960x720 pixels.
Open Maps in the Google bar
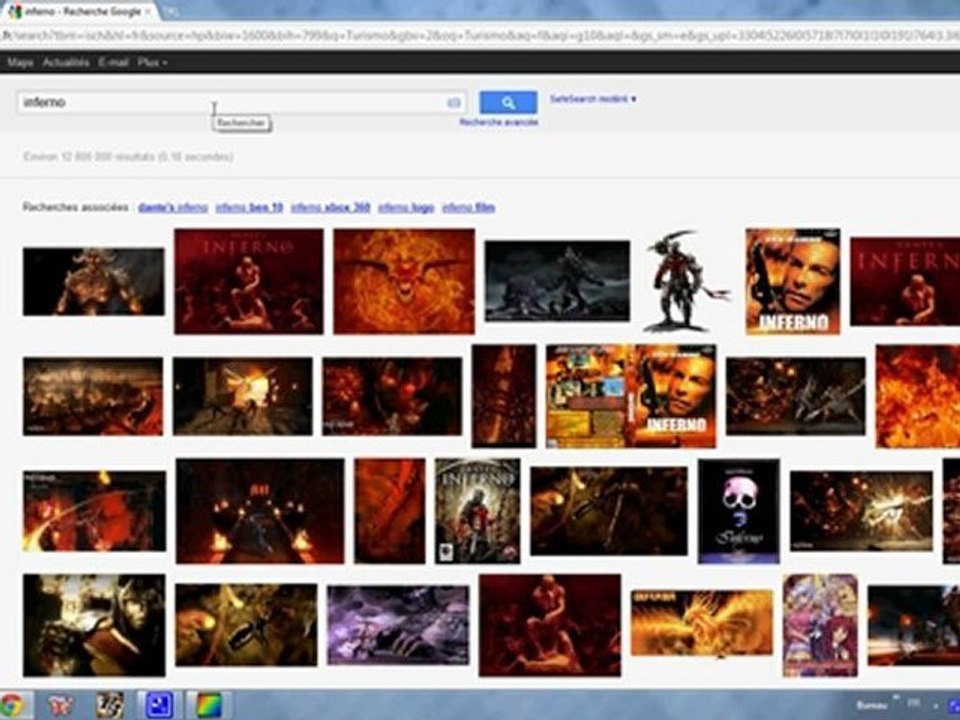pos(20,62)
